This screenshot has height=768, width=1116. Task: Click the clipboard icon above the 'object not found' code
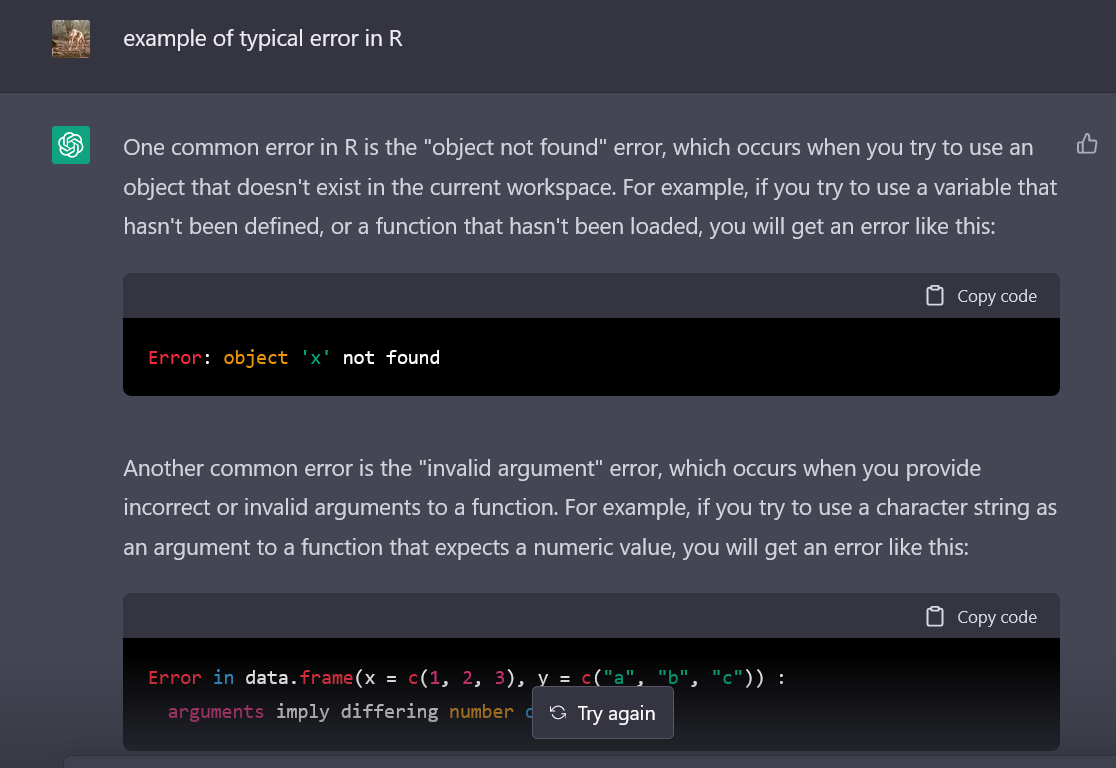coord(935,296)
